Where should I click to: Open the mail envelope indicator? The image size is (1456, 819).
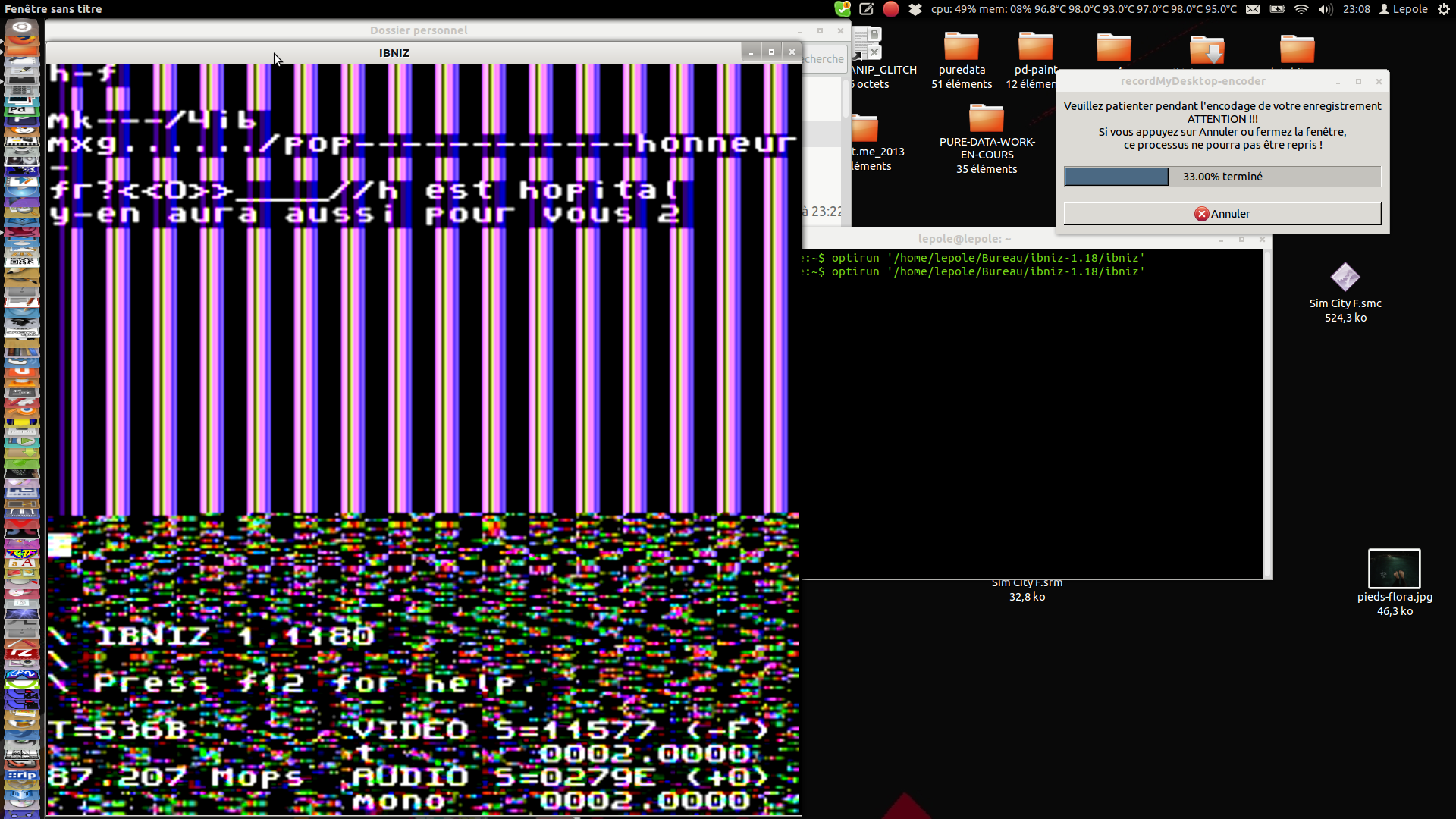[x=1253, y=9]
